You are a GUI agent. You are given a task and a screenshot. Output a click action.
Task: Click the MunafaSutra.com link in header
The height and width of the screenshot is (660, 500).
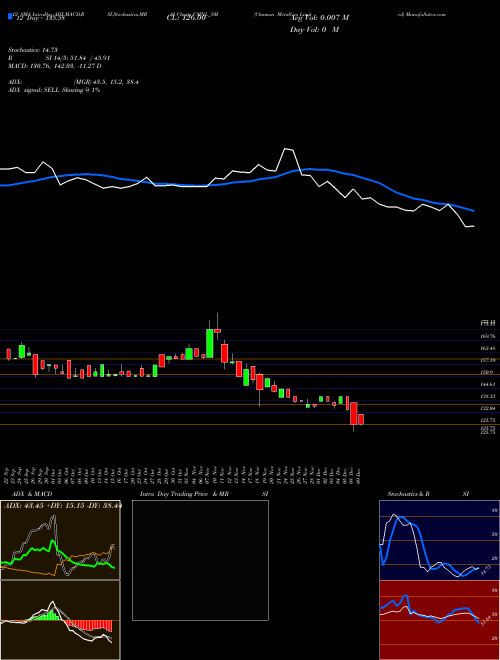click(x=424, y=14)
